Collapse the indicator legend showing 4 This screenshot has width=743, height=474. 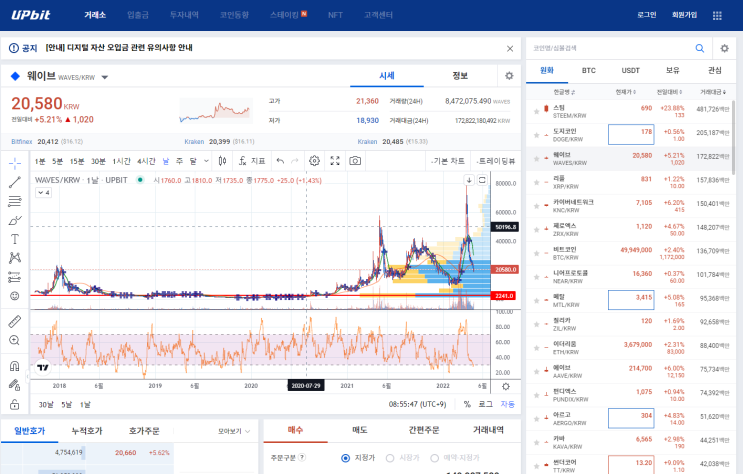click(x=44, y=192)
